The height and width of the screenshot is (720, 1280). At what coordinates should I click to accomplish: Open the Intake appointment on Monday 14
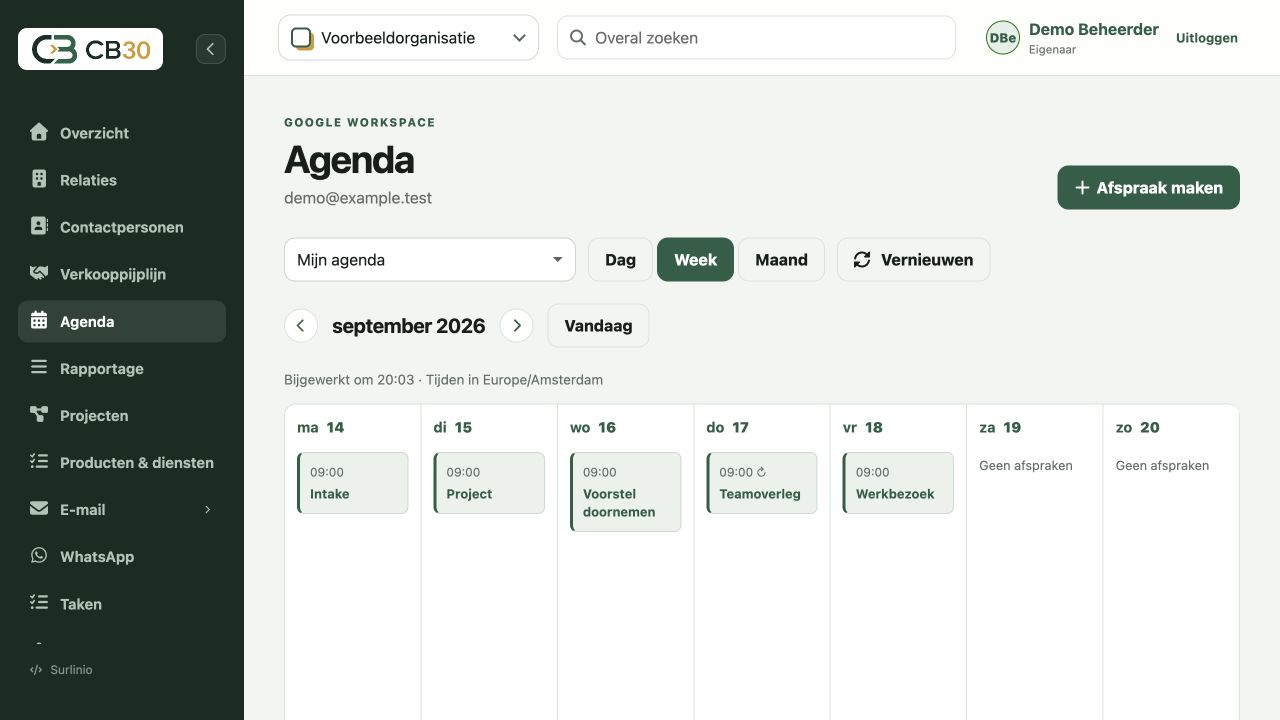tap(352, 483)
